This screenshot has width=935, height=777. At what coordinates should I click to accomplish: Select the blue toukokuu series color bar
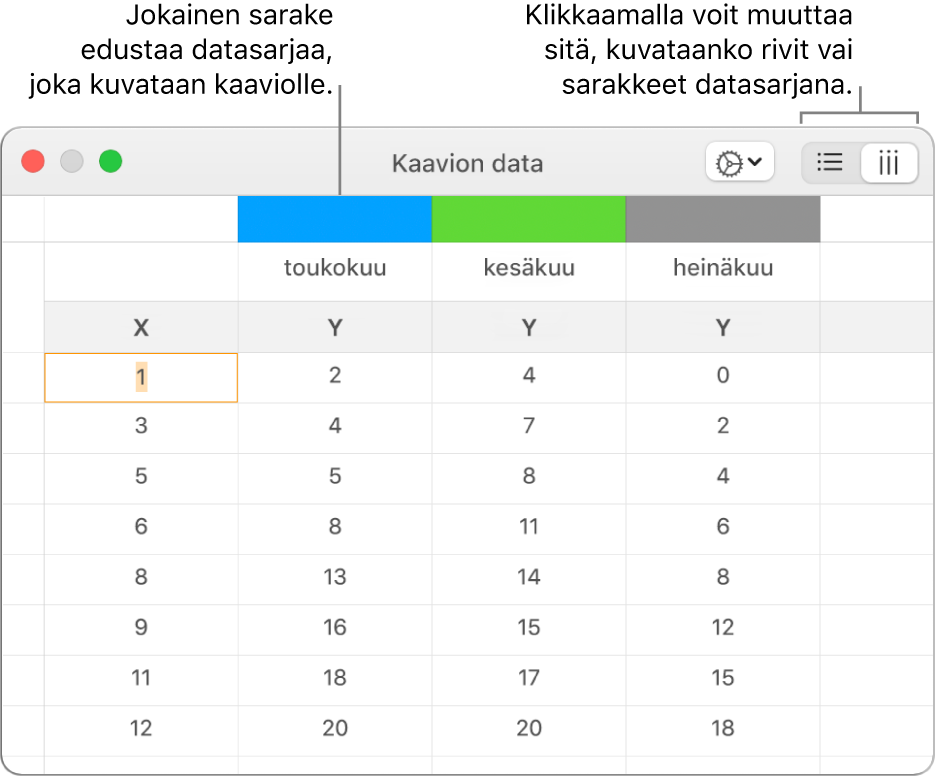pyautogui.click(x=335, y=219)
